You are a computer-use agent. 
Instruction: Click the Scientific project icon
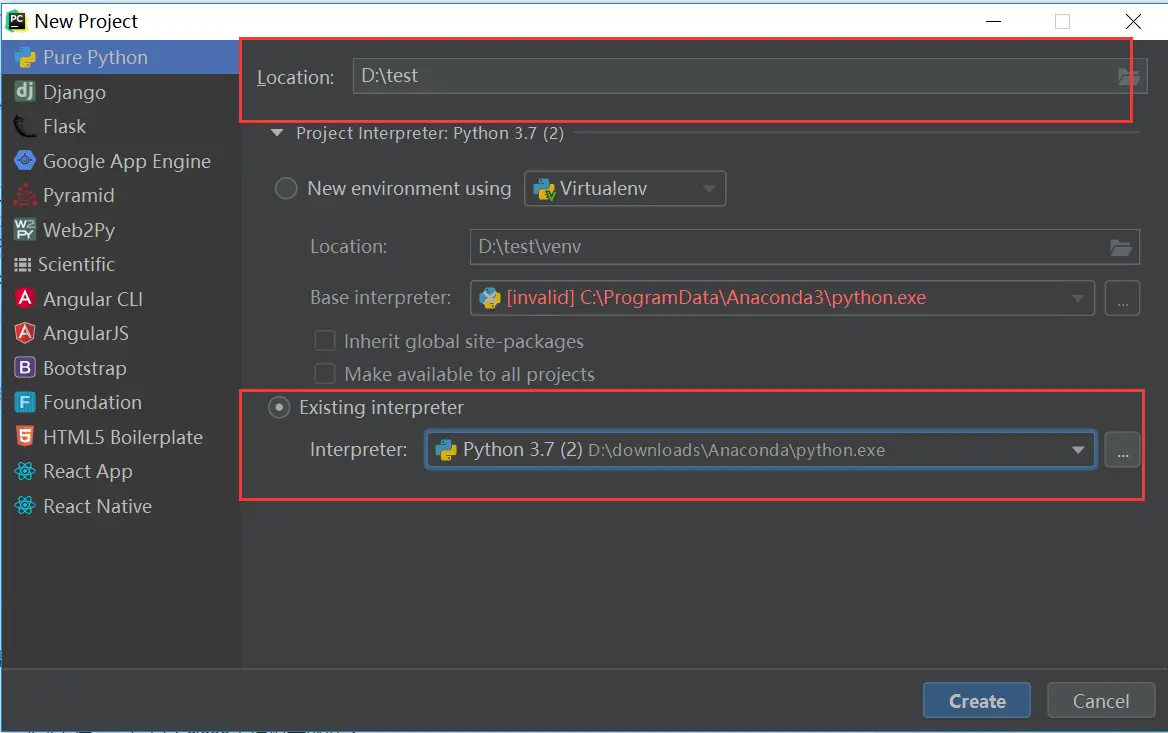click(x=22, y=264)
